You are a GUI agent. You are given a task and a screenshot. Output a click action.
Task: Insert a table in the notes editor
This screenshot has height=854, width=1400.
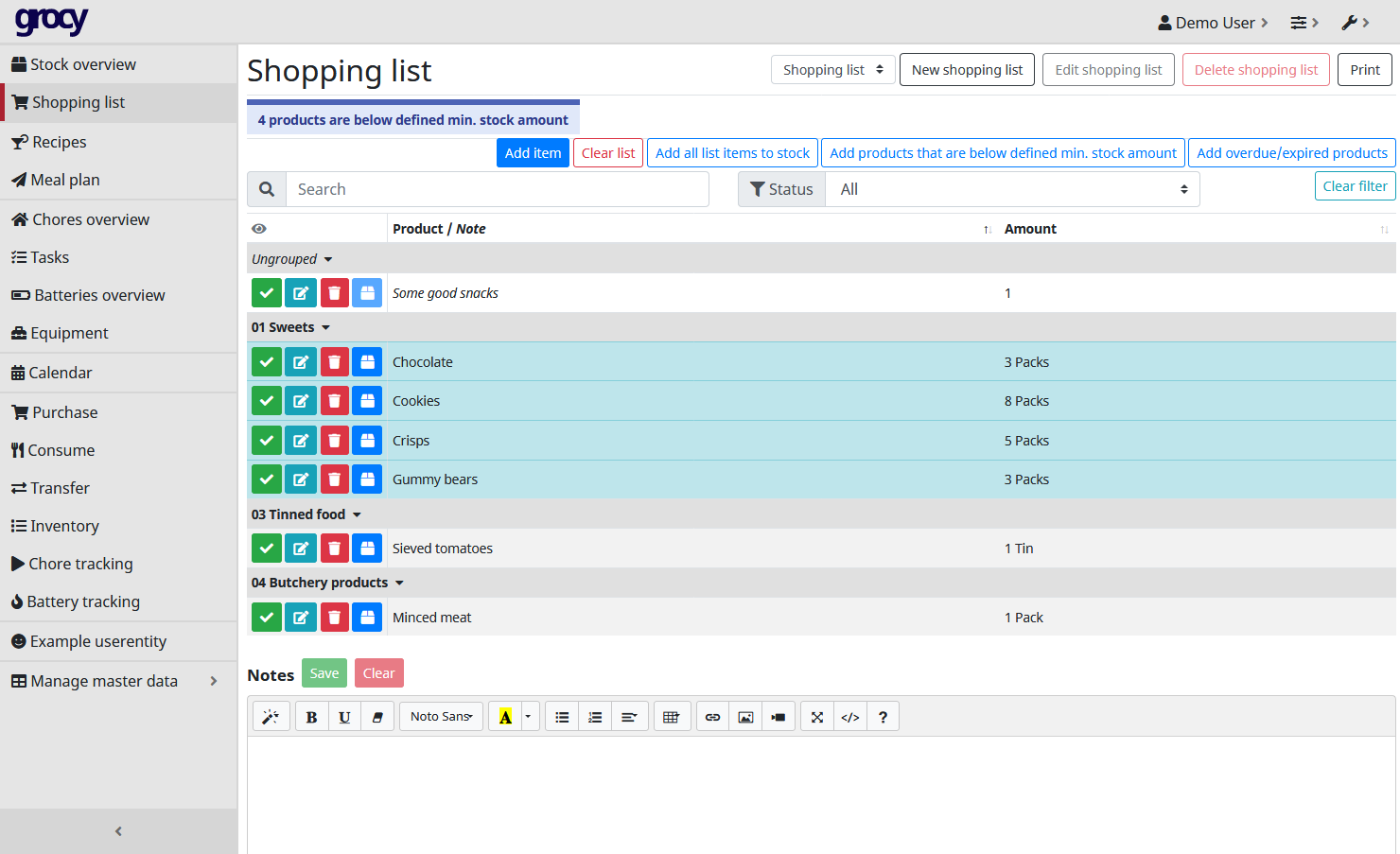point(671,717)
